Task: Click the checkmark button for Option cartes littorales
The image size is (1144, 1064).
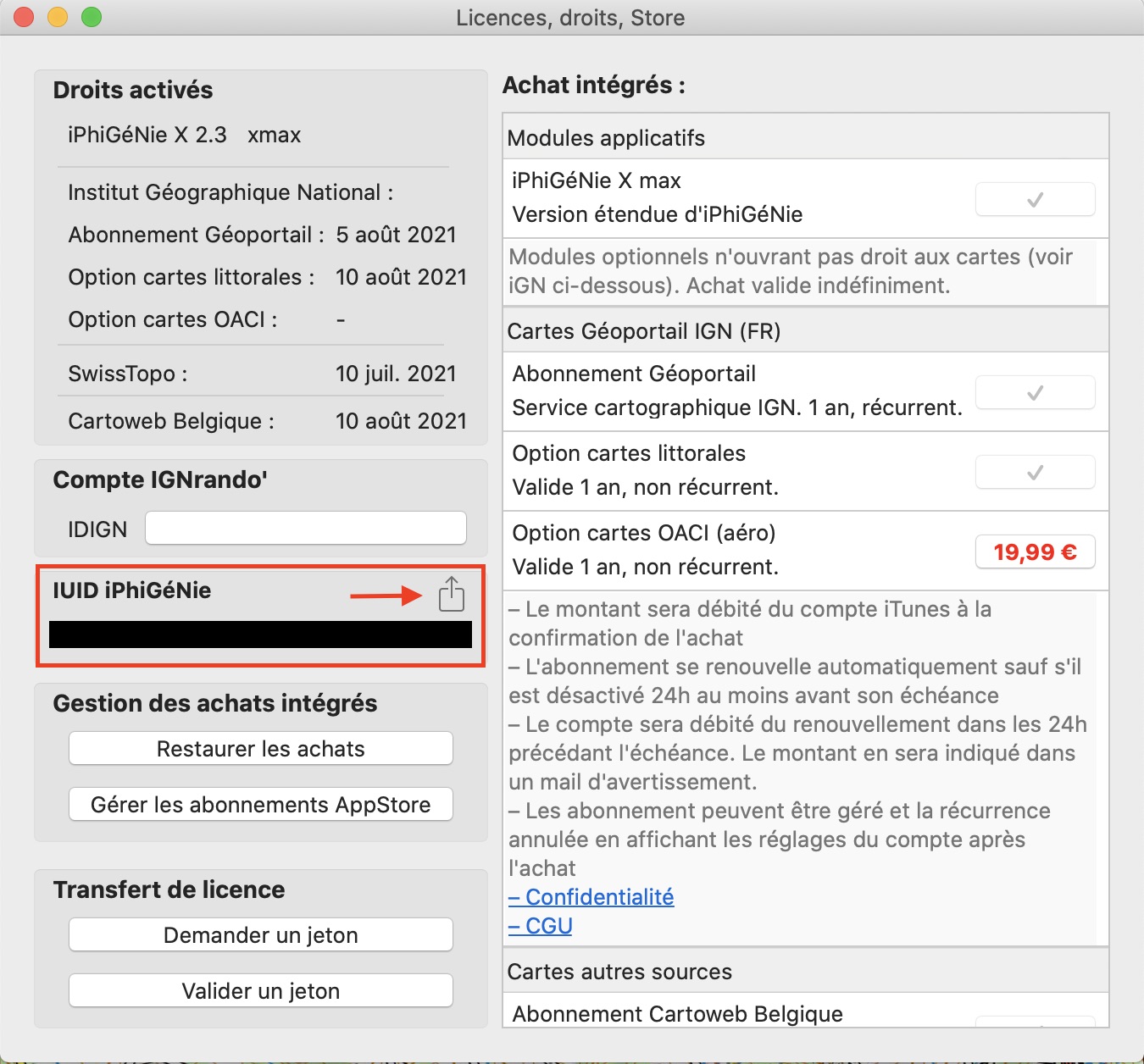Action: pos(1035,473)
